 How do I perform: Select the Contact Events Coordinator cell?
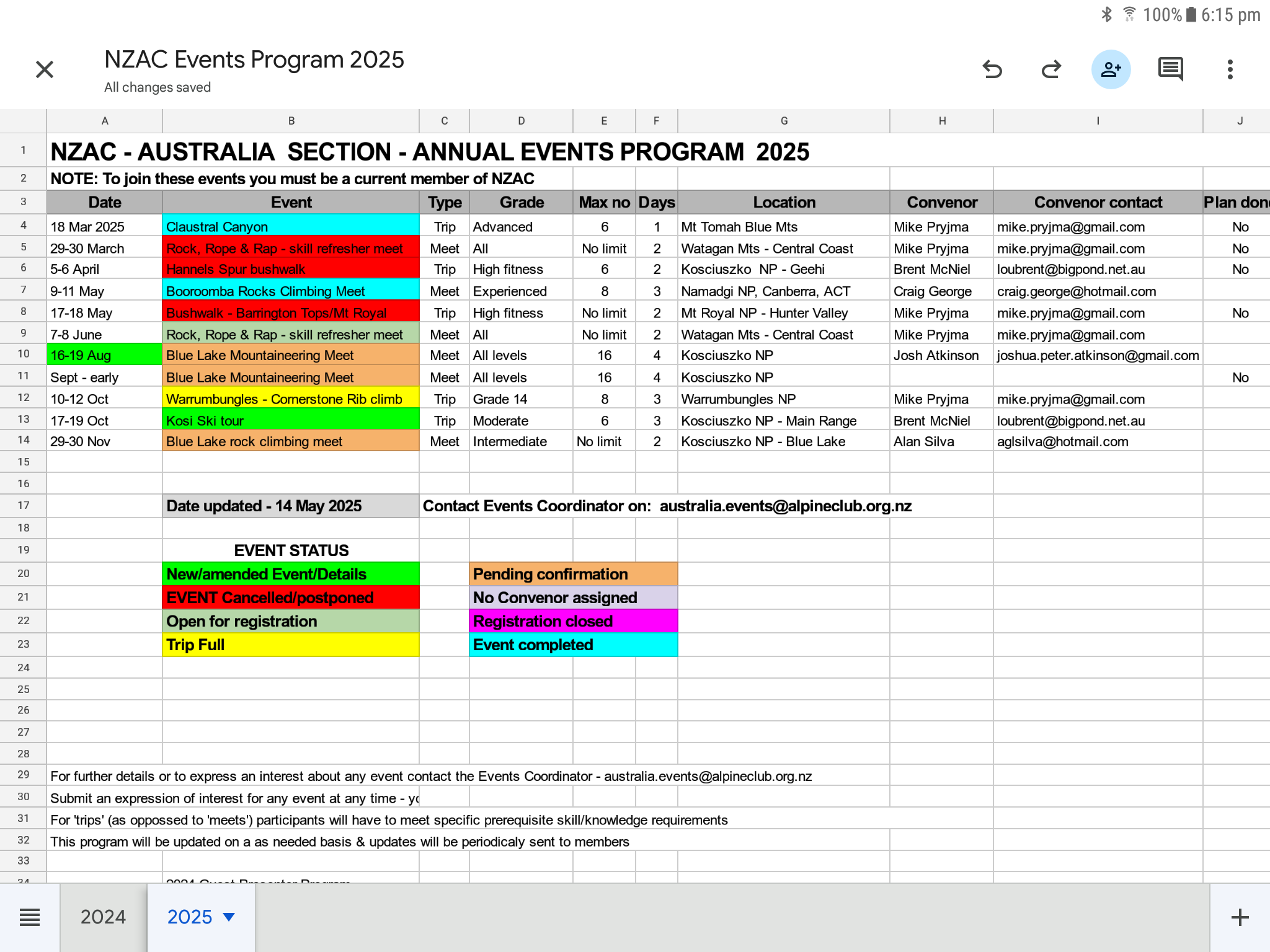pyautogui.click(x=667, y=506)
